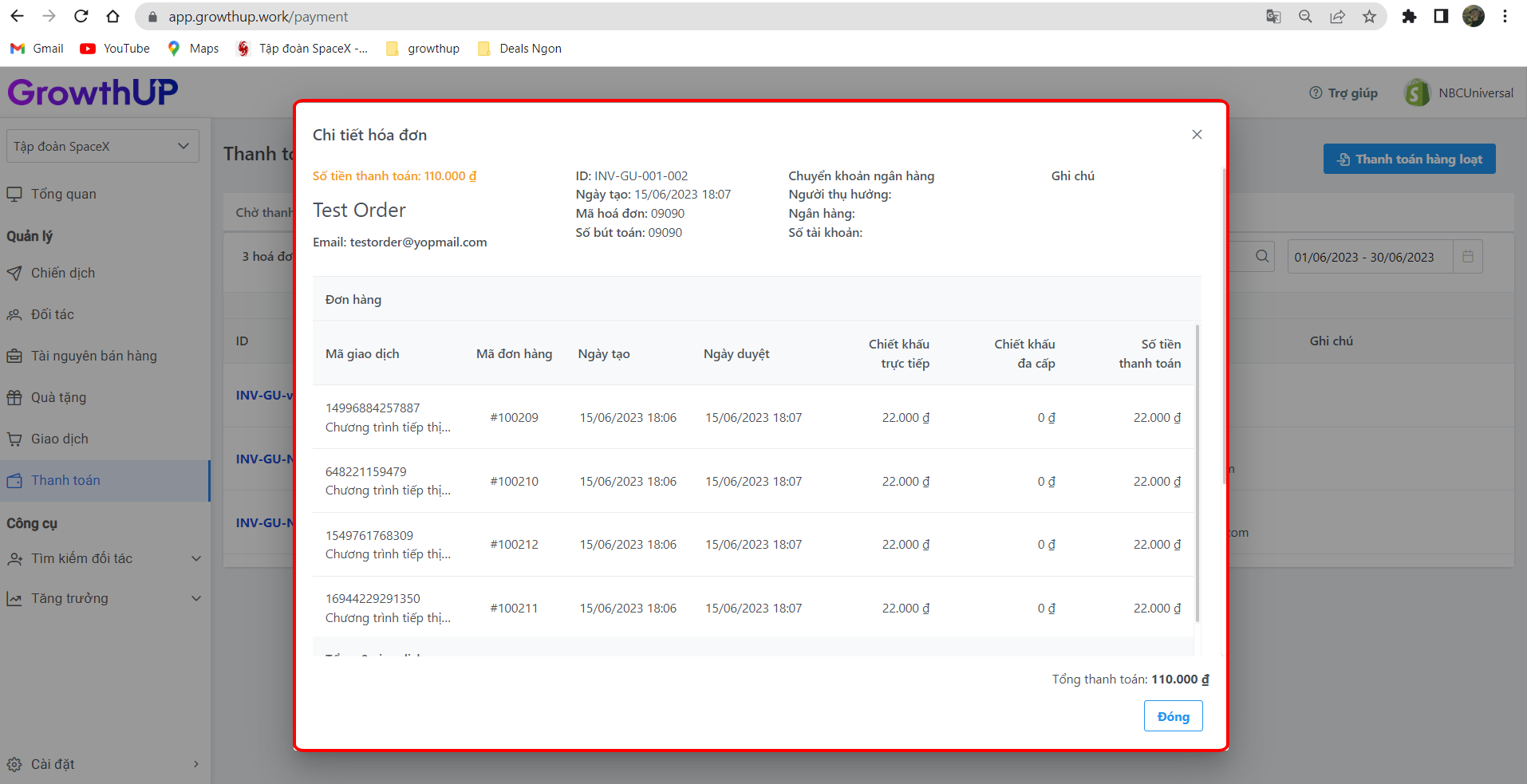
Task: Click the search magnifier icon
Action: point(1261,257)
